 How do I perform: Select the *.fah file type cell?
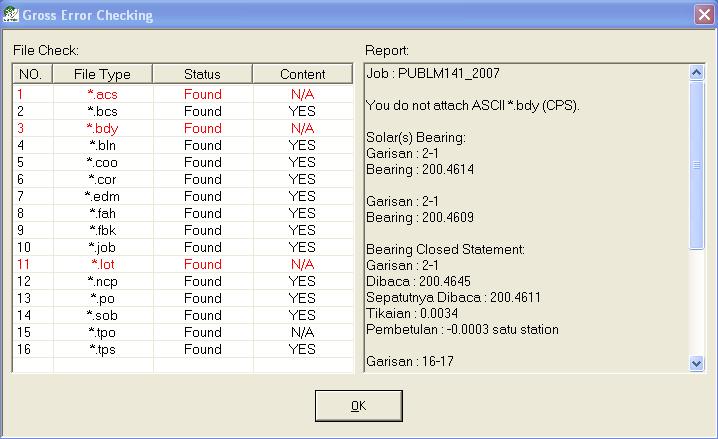coord(103,213)
